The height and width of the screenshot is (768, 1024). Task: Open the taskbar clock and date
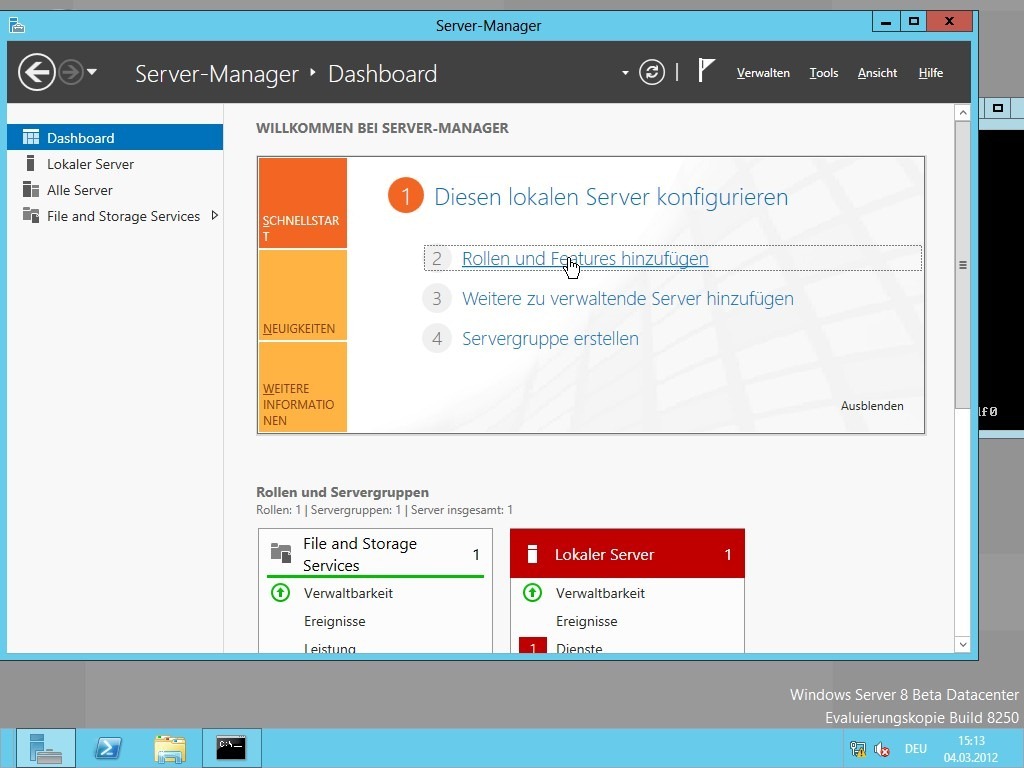tap(971, 749)
